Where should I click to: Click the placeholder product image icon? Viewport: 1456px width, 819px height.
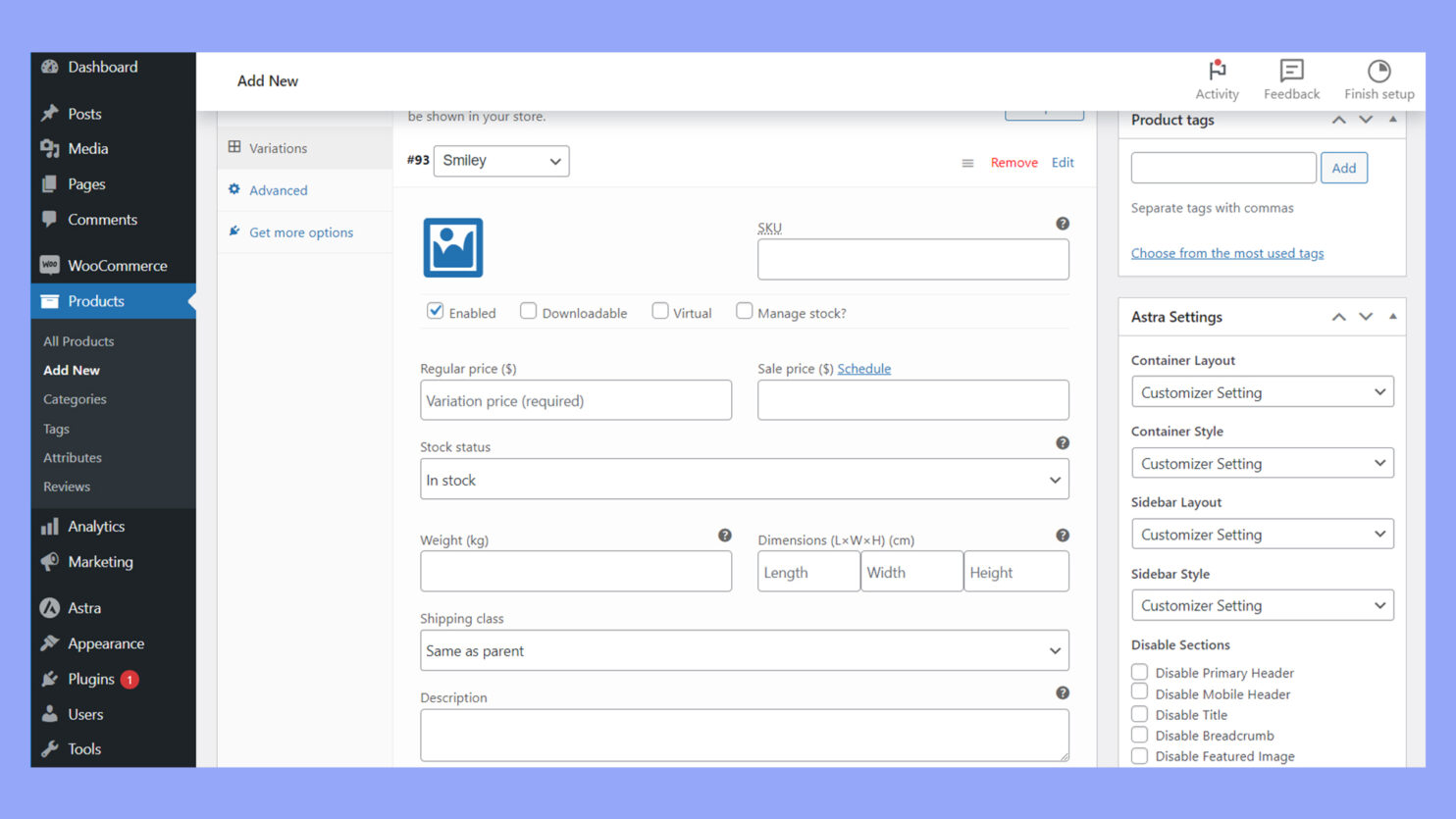click(x=452, y=247)
